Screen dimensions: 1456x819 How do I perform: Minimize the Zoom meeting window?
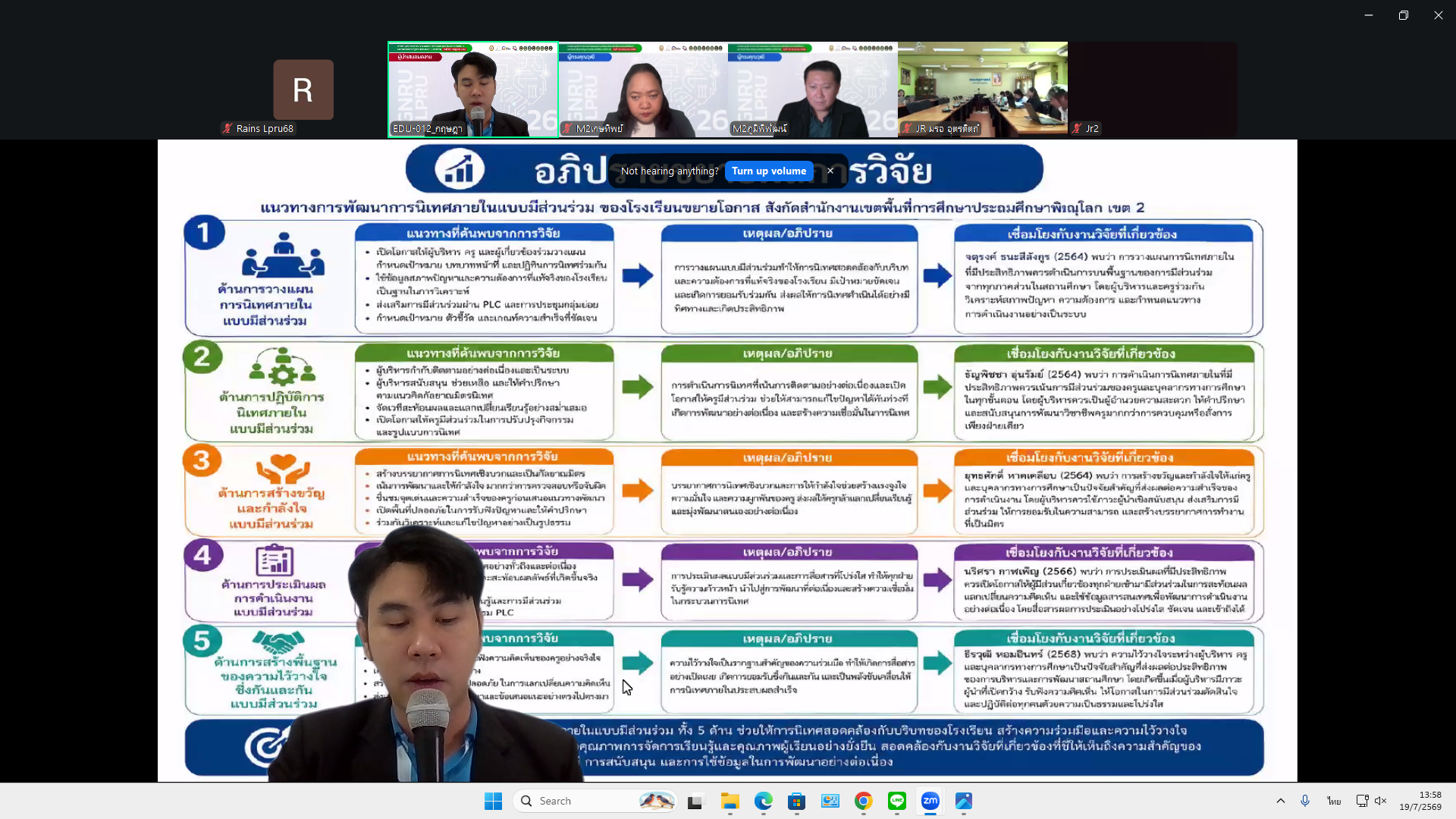click(x=1369, y=15)
